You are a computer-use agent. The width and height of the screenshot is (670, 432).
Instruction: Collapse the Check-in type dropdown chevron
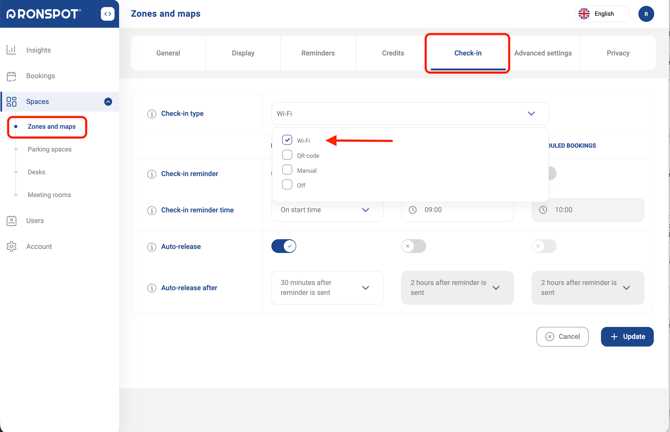[x=531, y=114]
